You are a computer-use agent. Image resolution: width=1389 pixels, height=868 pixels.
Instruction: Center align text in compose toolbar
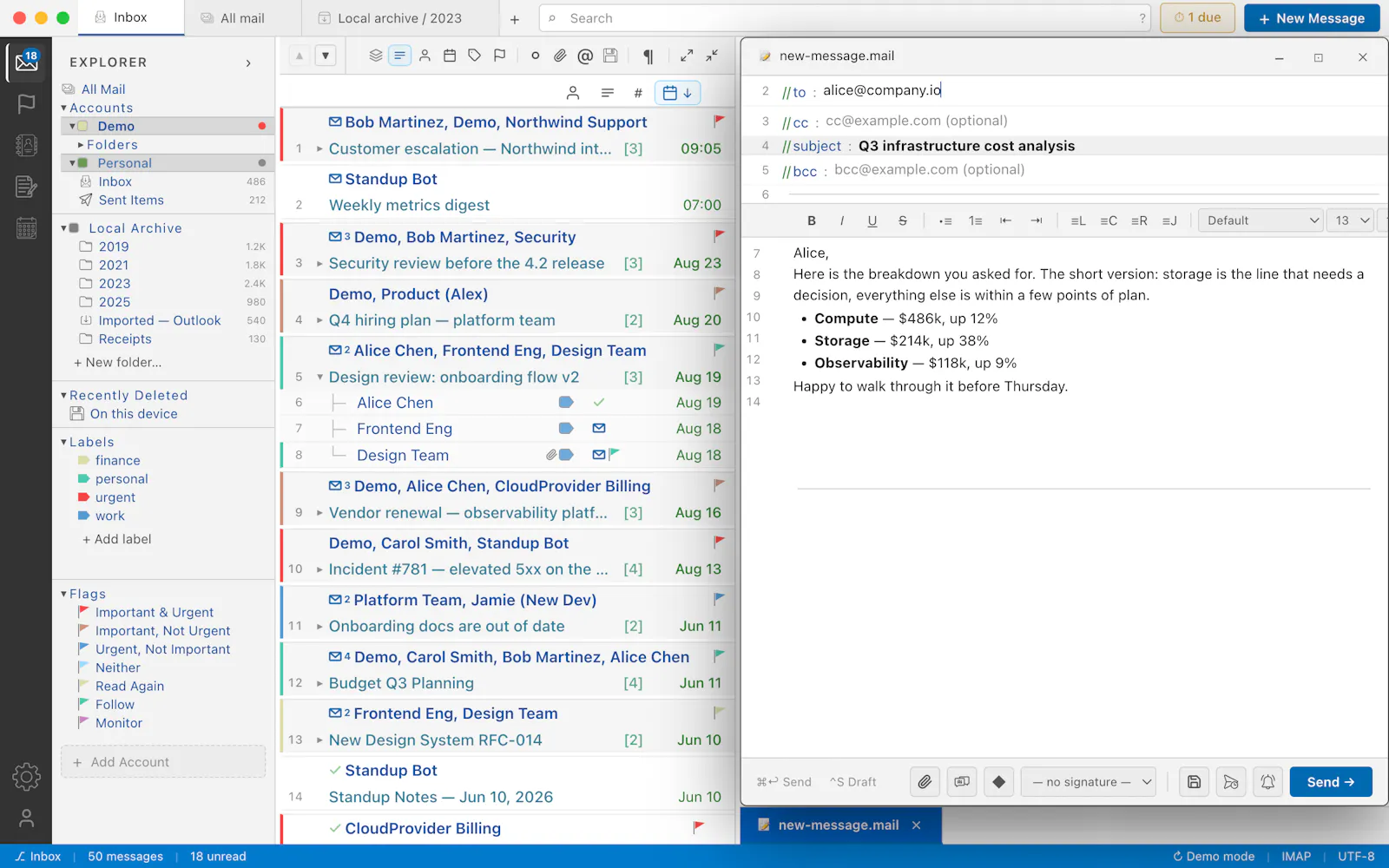click(1109, 220)
